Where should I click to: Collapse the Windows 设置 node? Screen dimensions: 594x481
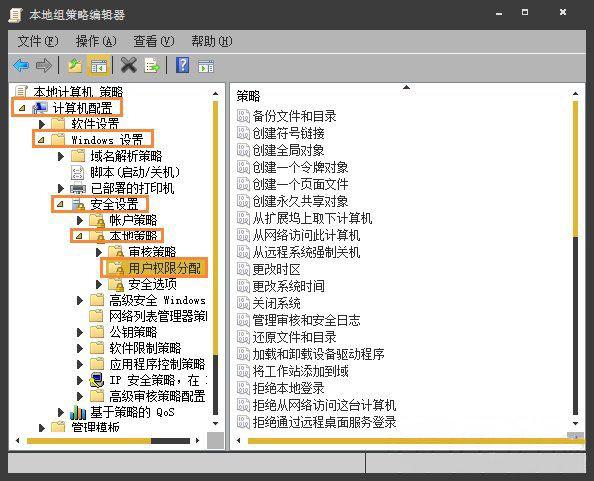[x=41, y=140]
